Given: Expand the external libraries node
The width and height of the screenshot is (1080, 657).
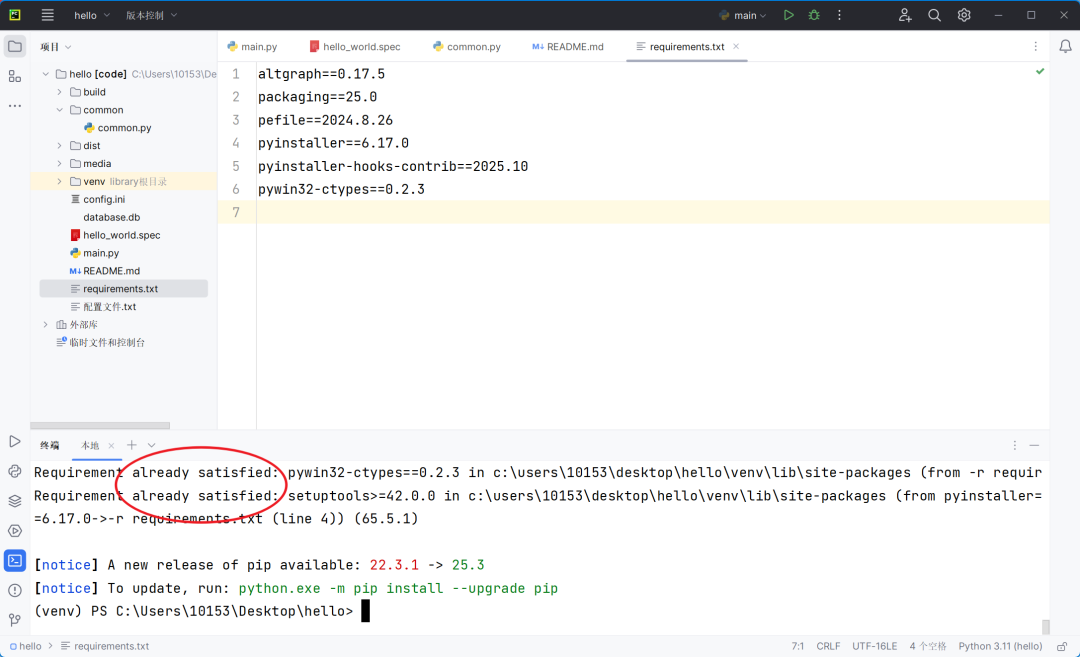Looking at the screenshot, I should (x=45, y=324).
